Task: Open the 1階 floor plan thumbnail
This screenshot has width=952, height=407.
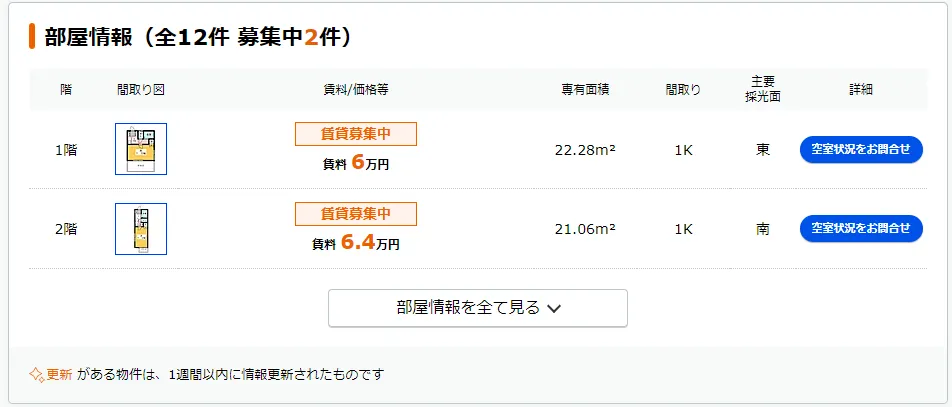Action: (141, 149)
